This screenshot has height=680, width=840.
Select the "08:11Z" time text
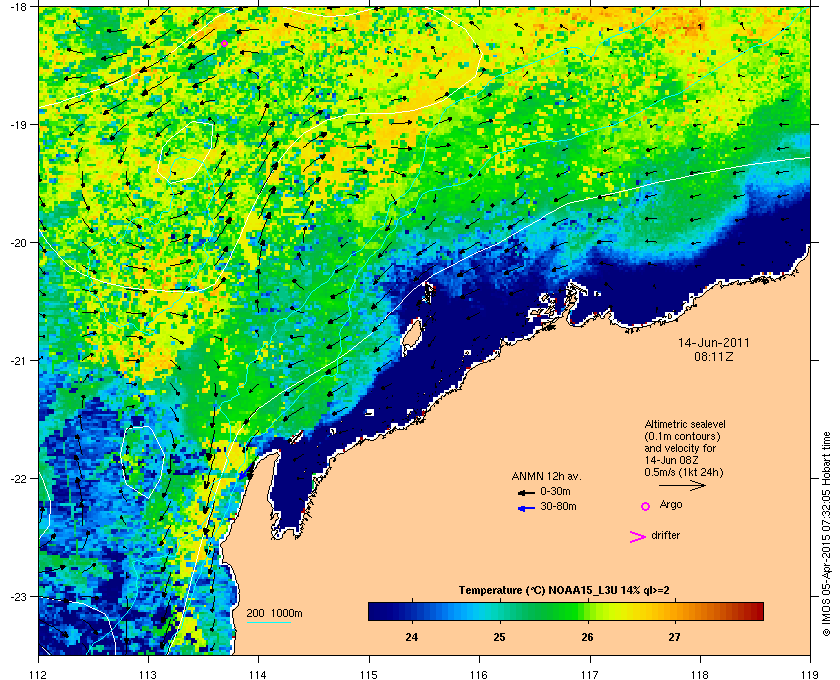(x=714, y=356)
